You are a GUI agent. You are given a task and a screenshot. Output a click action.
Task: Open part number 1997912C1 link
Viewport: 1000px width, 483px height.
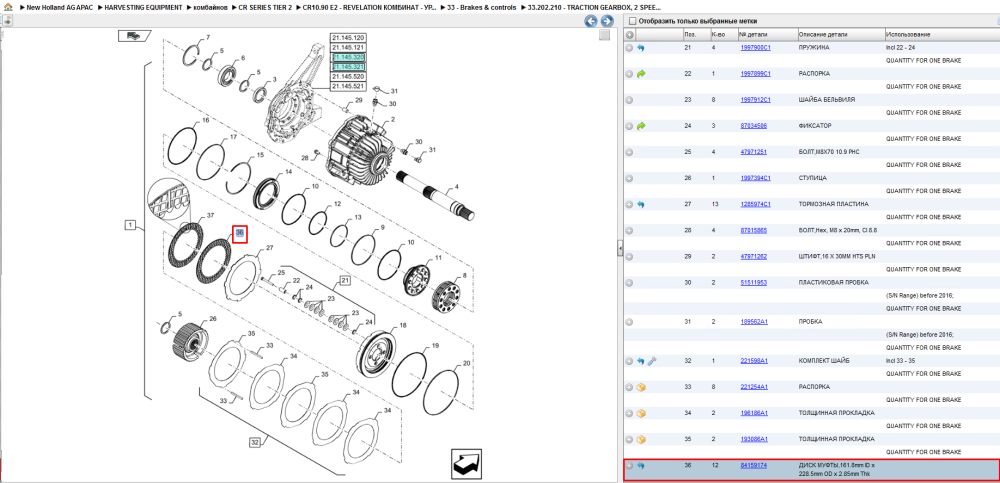pos(755,100)
